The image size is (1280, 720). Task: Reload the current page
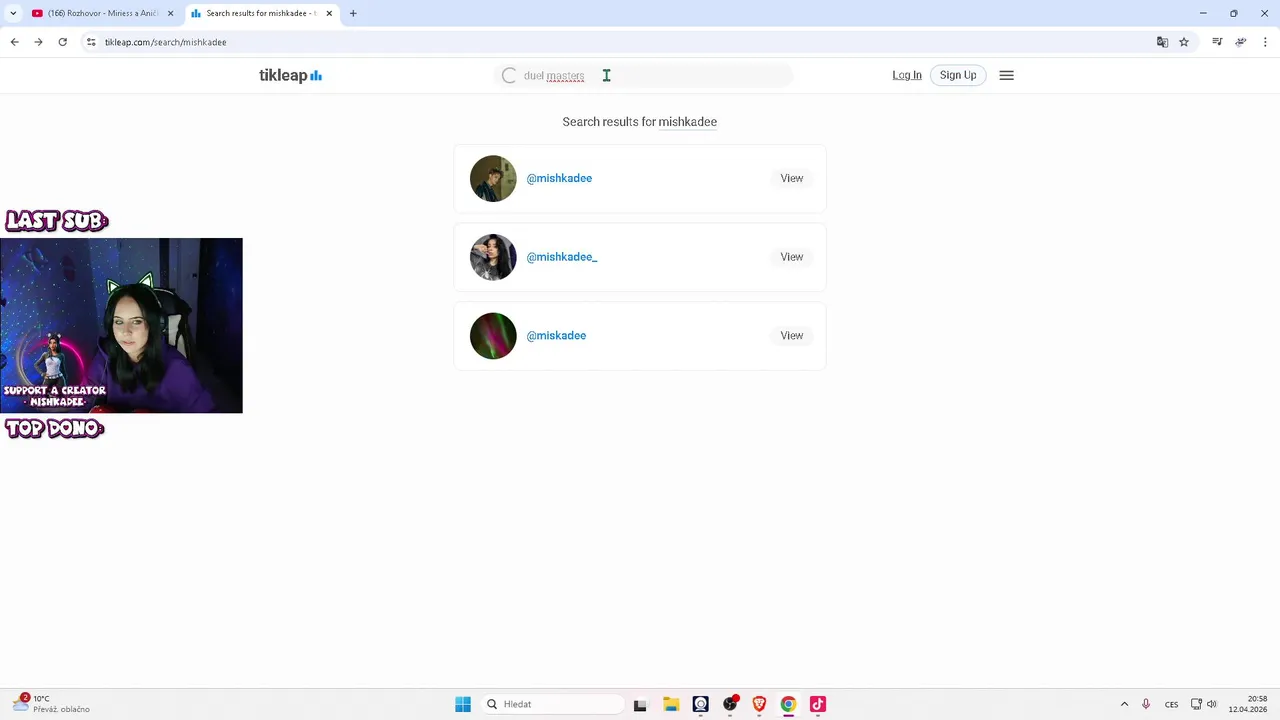click(x=62, y=42)
